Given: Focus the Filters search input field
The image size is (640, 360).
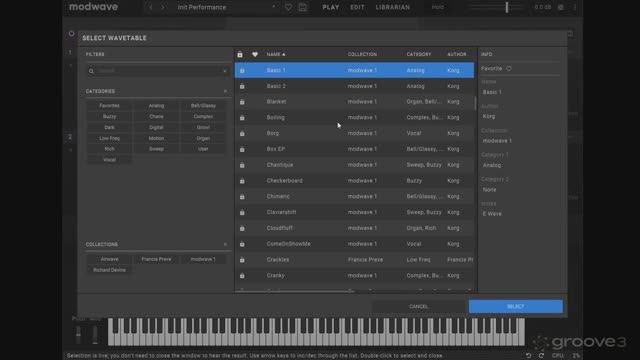Looking at the screenshot, I should click(x=159, y=71).
